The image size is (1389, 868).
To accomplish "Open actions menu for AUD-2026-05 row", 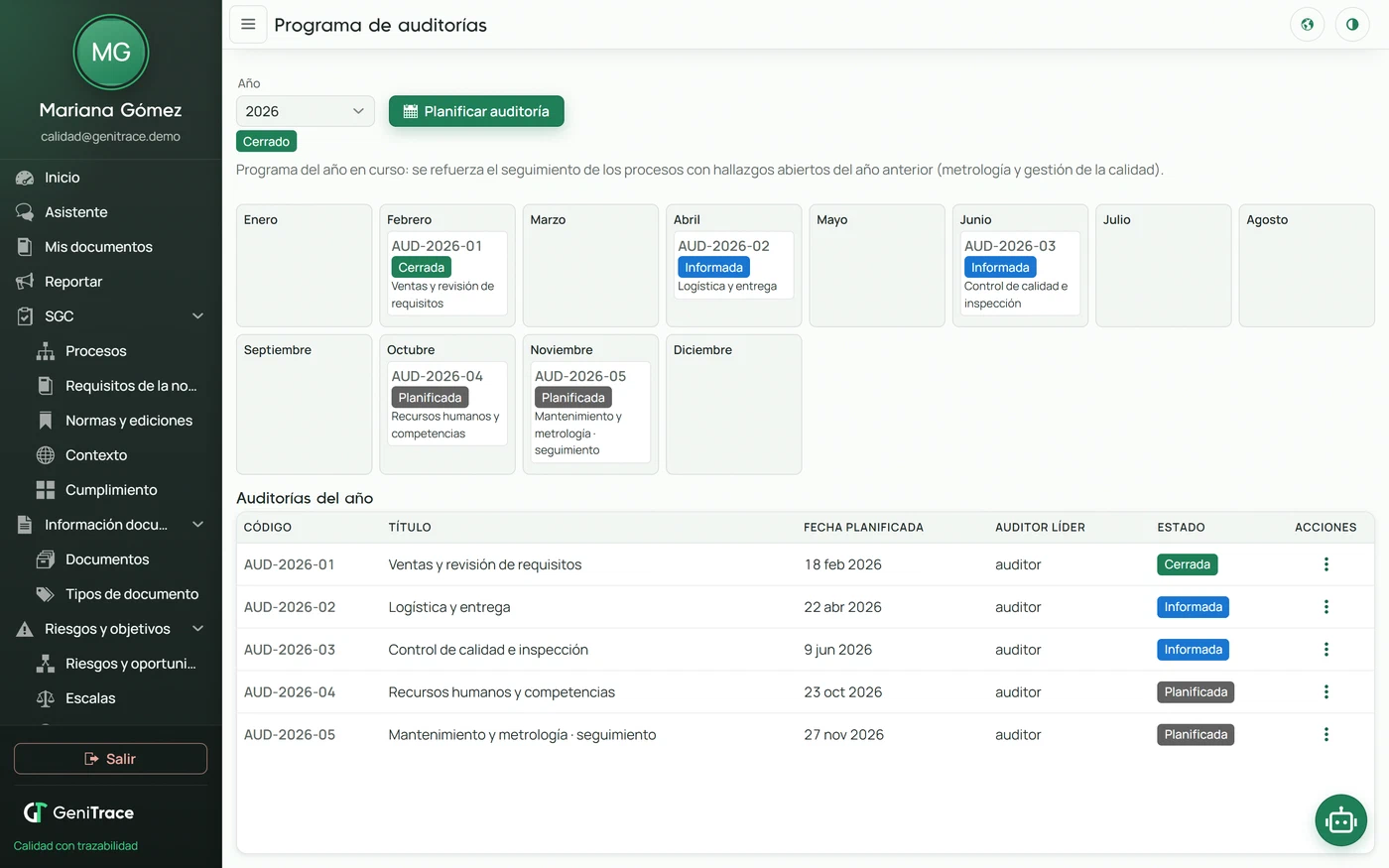I will [1326, 735].
